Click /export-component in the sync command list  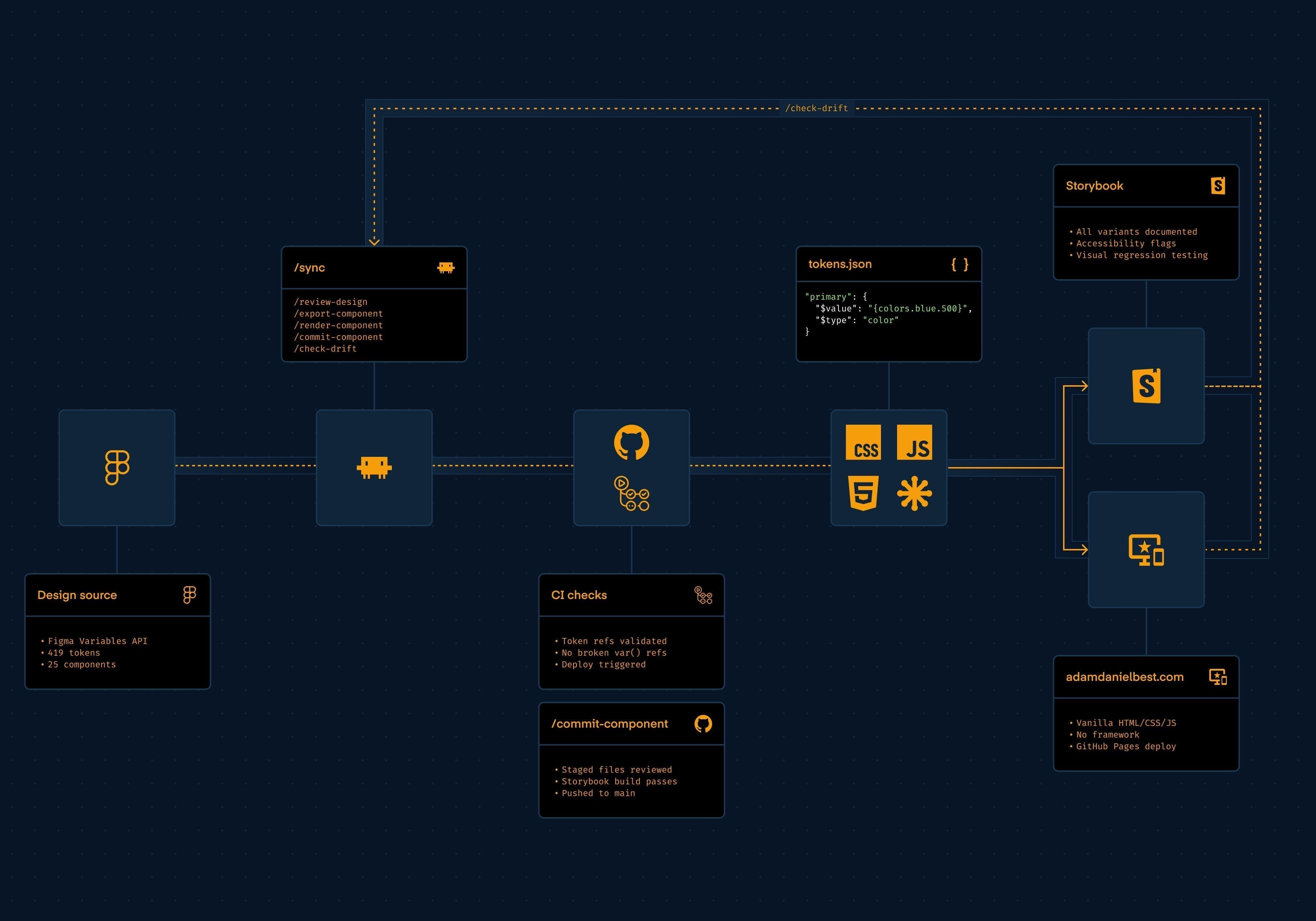point(338,314)
